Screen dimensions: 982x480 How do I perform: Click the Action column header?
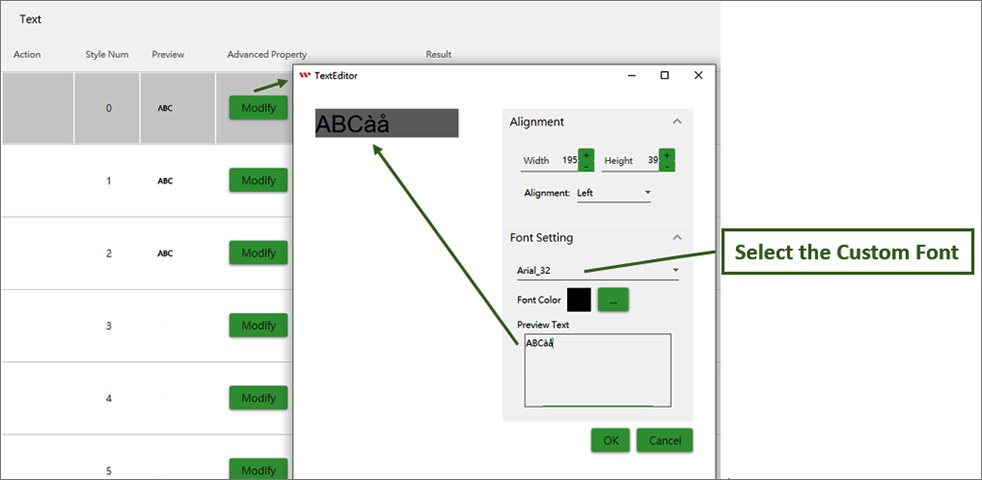tap(27, 55)
